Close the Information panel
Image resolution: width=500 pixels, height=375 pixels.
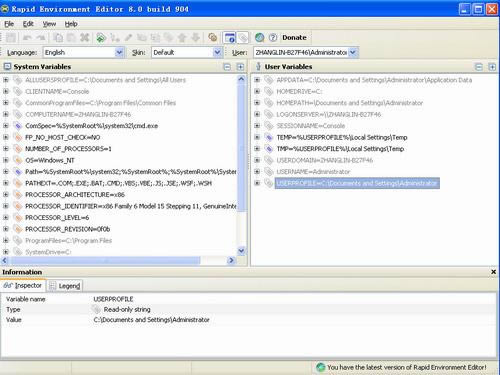(493, 272)
